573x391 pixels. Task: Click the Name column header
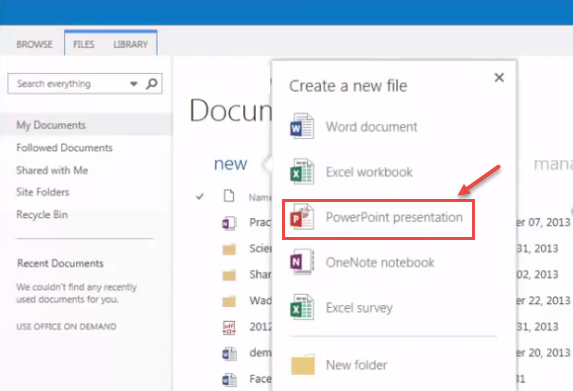coord(260,198)
